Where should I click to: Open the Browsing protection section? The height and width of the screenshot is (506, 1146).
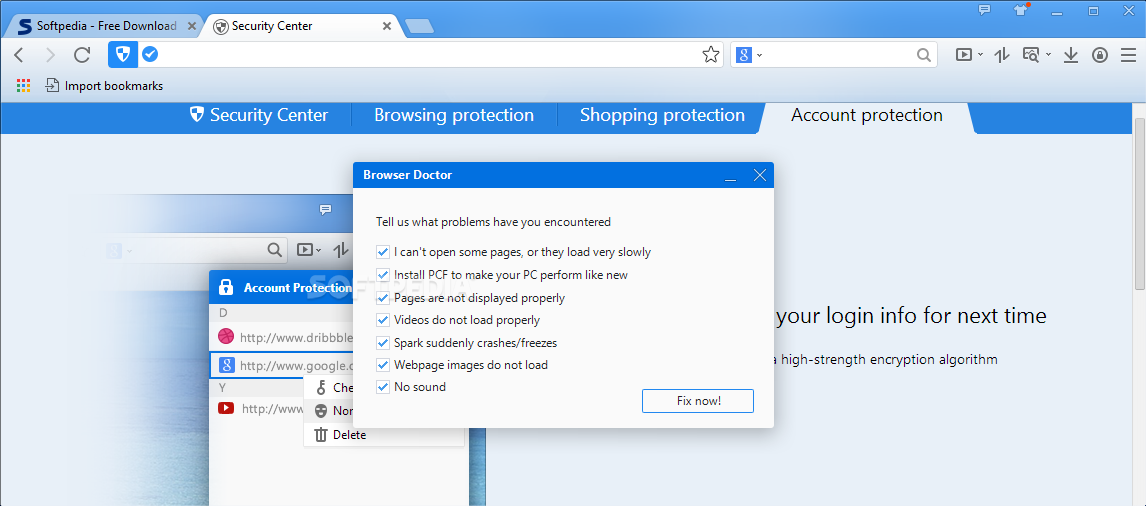click(454, 116)
